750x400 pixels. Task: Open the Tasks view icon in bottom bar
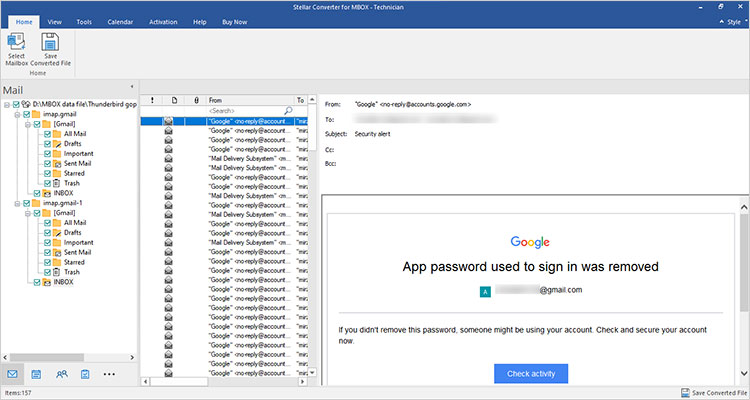point(85,374)
